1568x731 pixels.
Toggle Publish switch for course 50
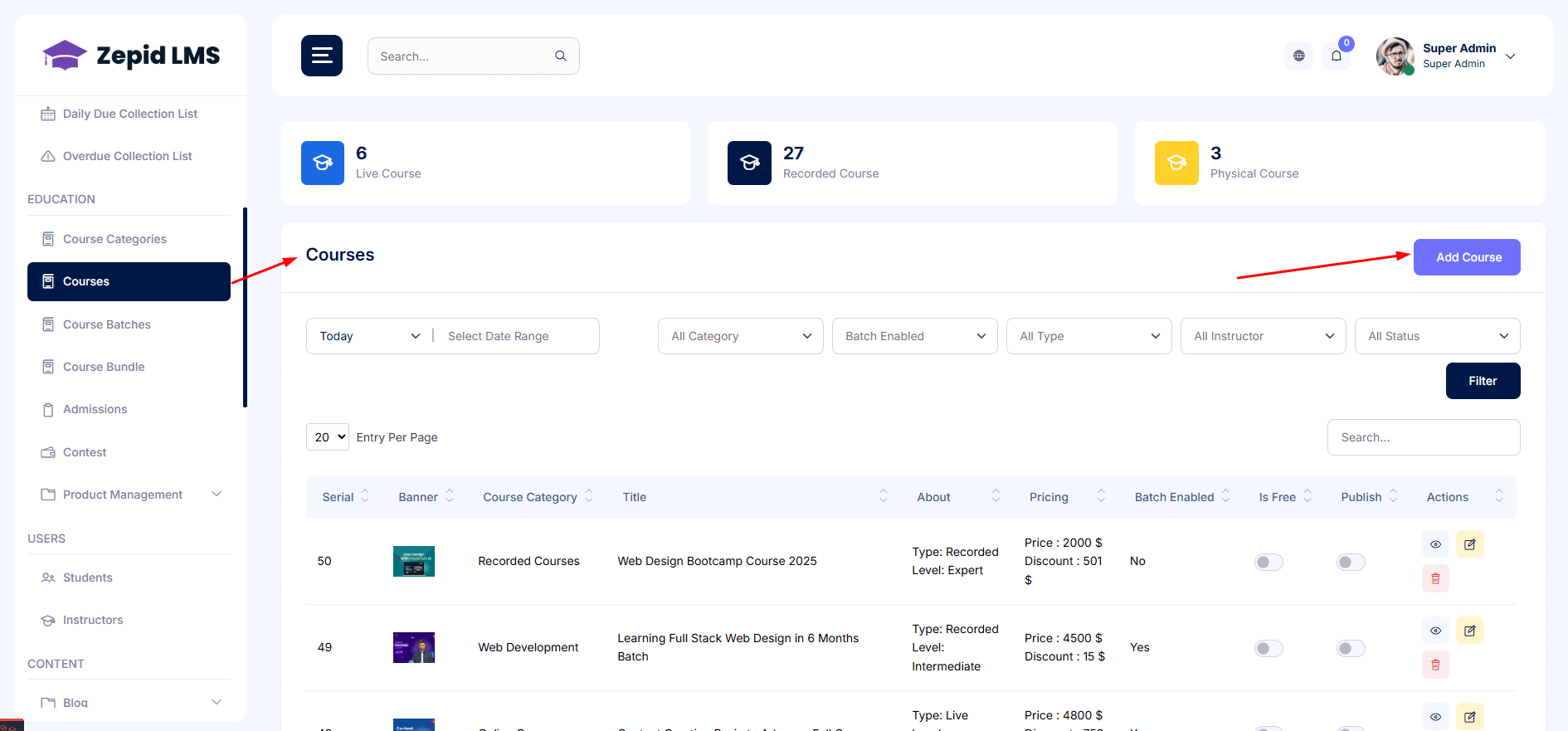click(1351, 562)
